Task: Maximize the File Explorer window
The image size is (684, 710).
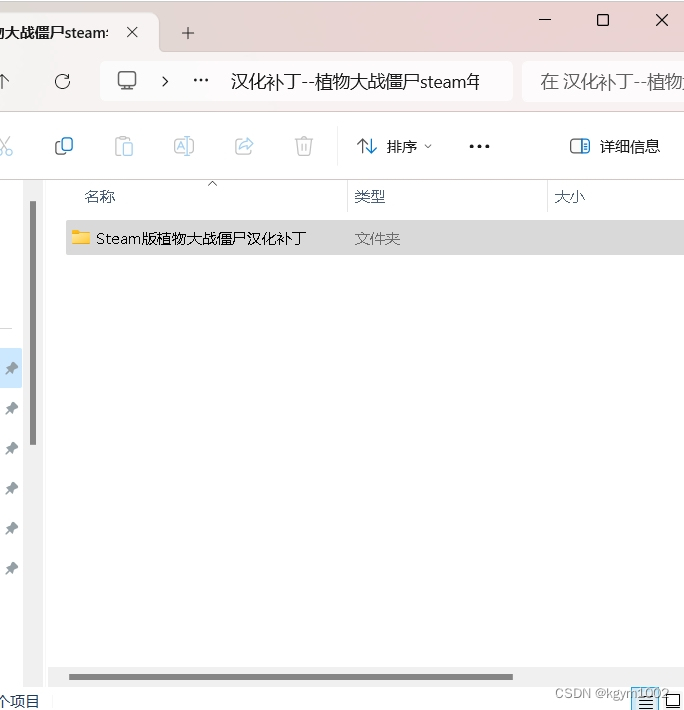Action: [603, 20]
